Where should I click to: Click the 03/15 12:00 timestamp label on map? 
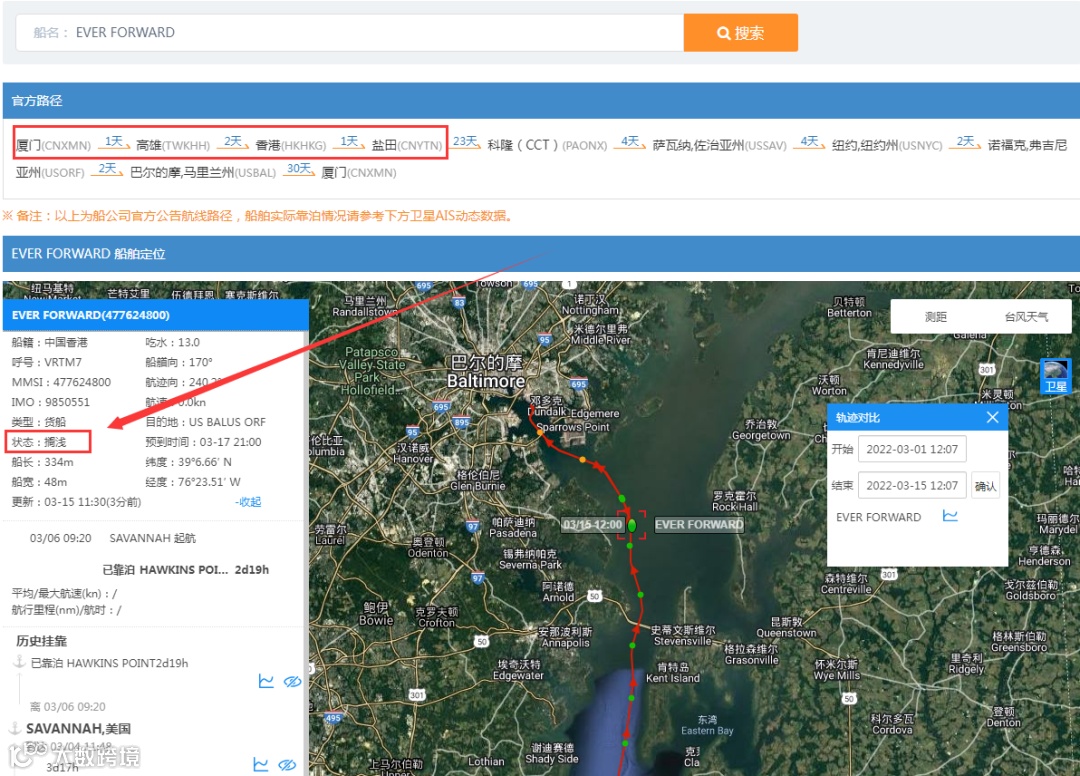tap(592, 525)
